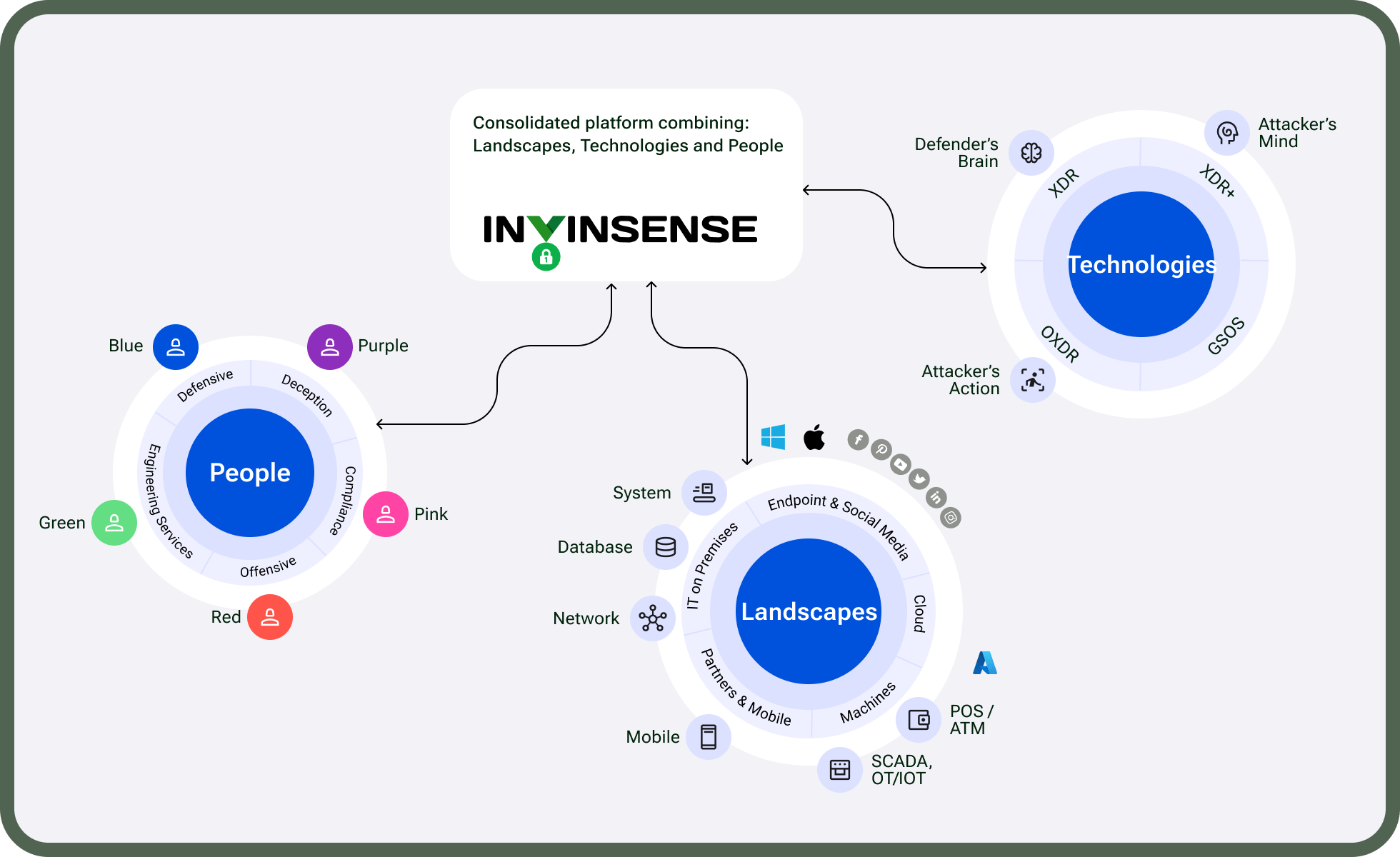The image size is (1400, 857).
Task: Click the Defender's Brain icon
Action: (1031, 153)
